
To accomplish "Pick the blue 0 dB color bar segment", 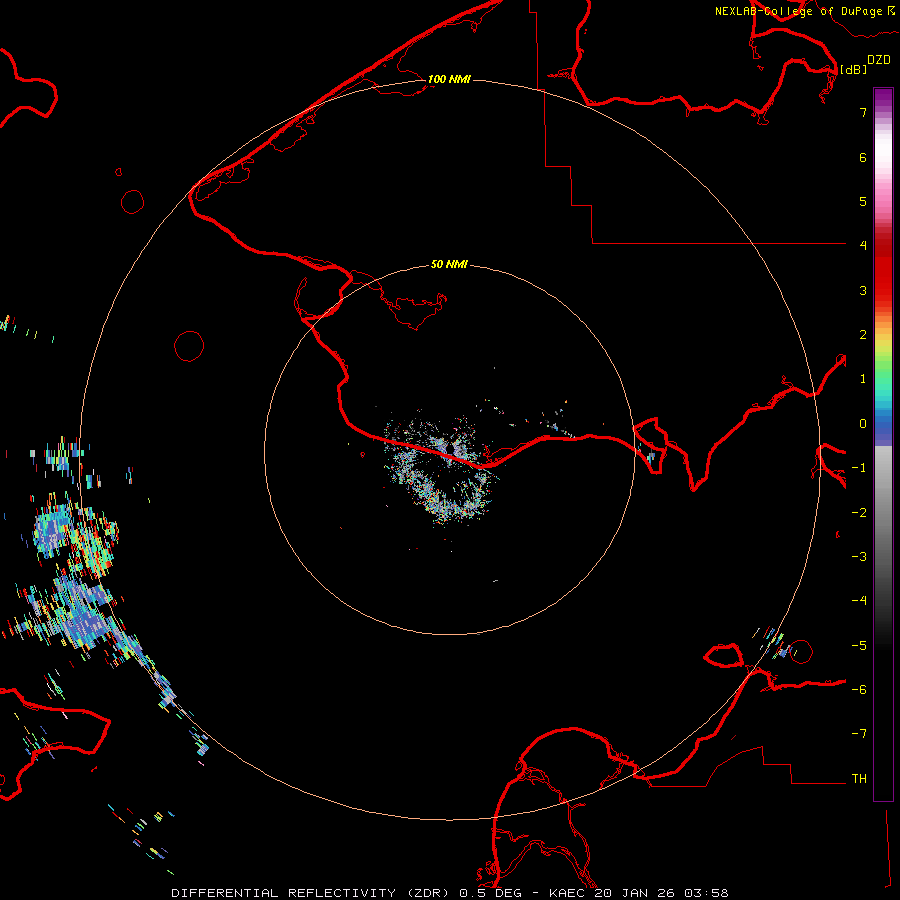I will 883,424.
